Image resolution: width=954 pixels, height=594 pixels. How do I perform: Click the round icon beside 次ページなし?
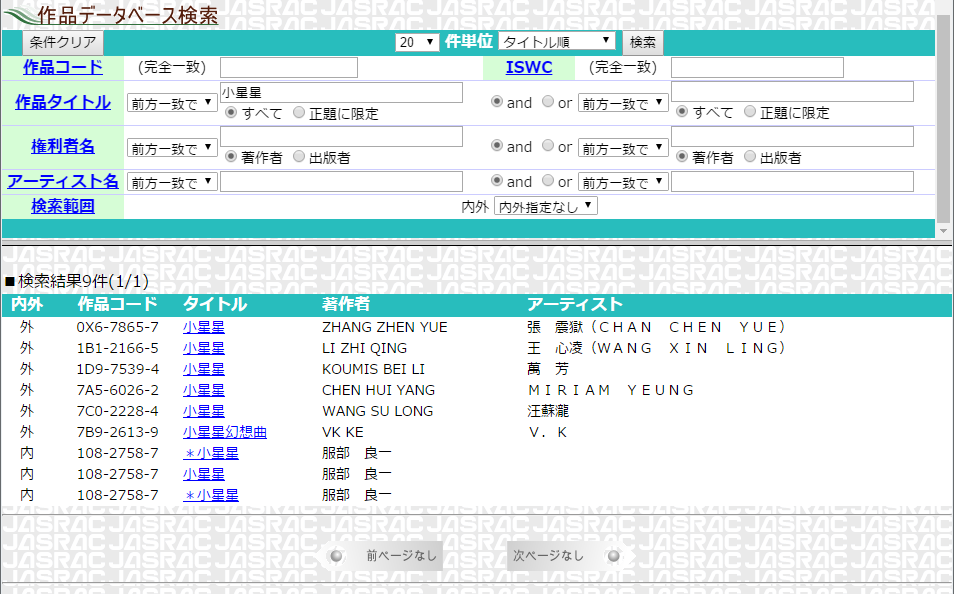coord(613,556)
